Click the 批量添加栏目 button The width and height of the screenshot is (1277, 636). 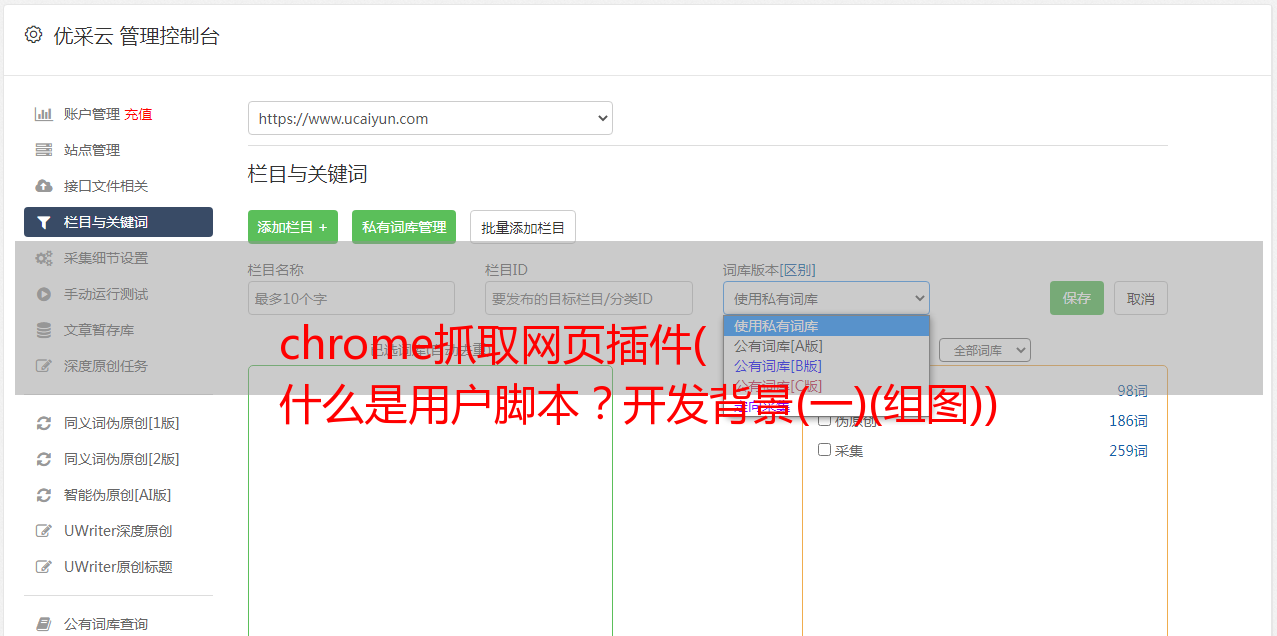523,227
